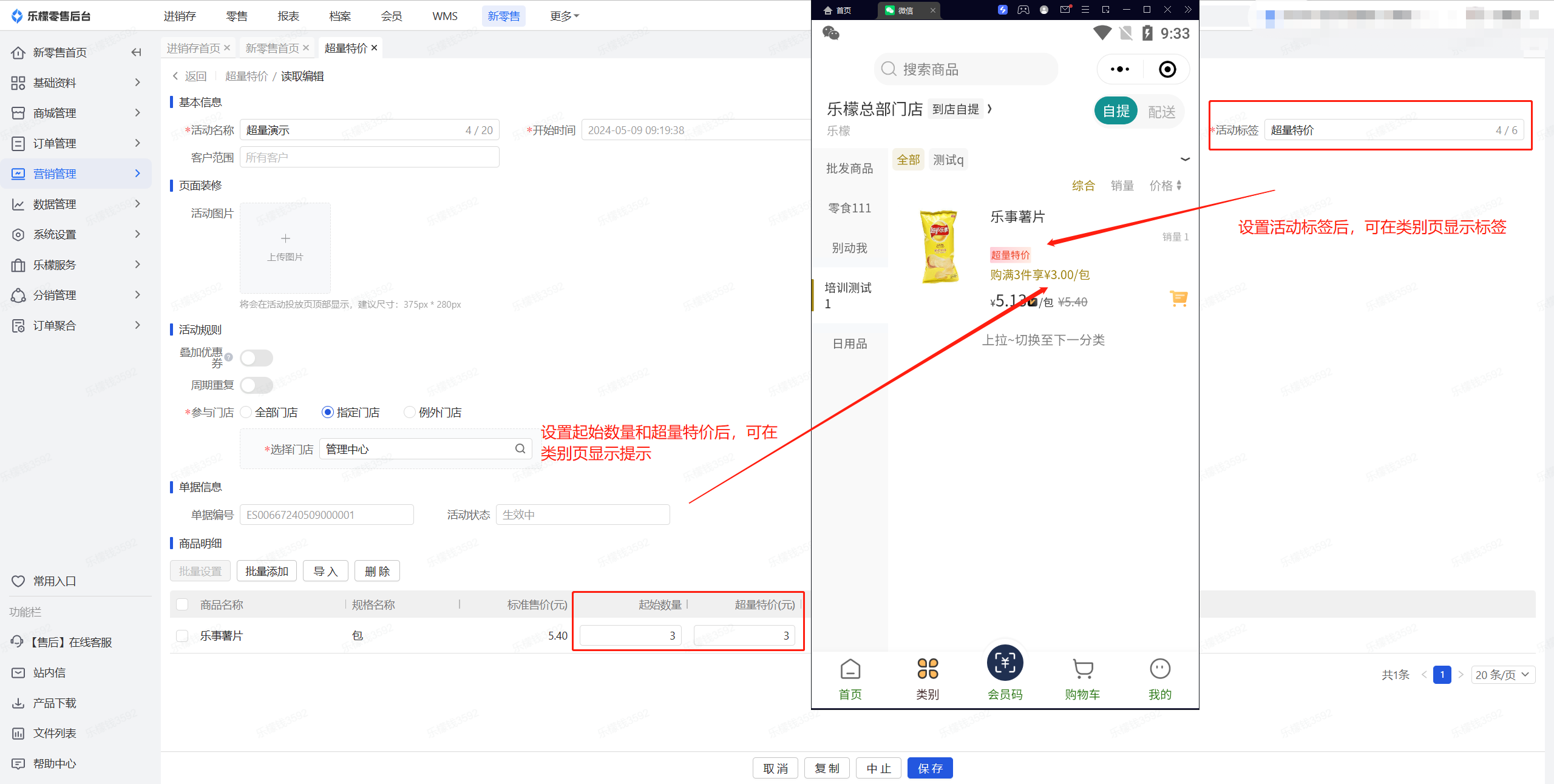Select the 指定门店 radio option
The height and width of the screenshot is (784, 1554).
click(328, 412)
